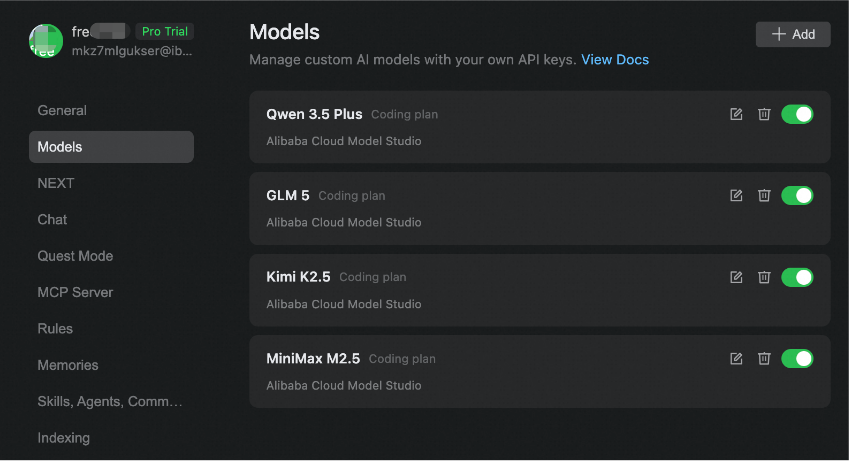Click the MiniMax M2.5 model name

(313, 359)
